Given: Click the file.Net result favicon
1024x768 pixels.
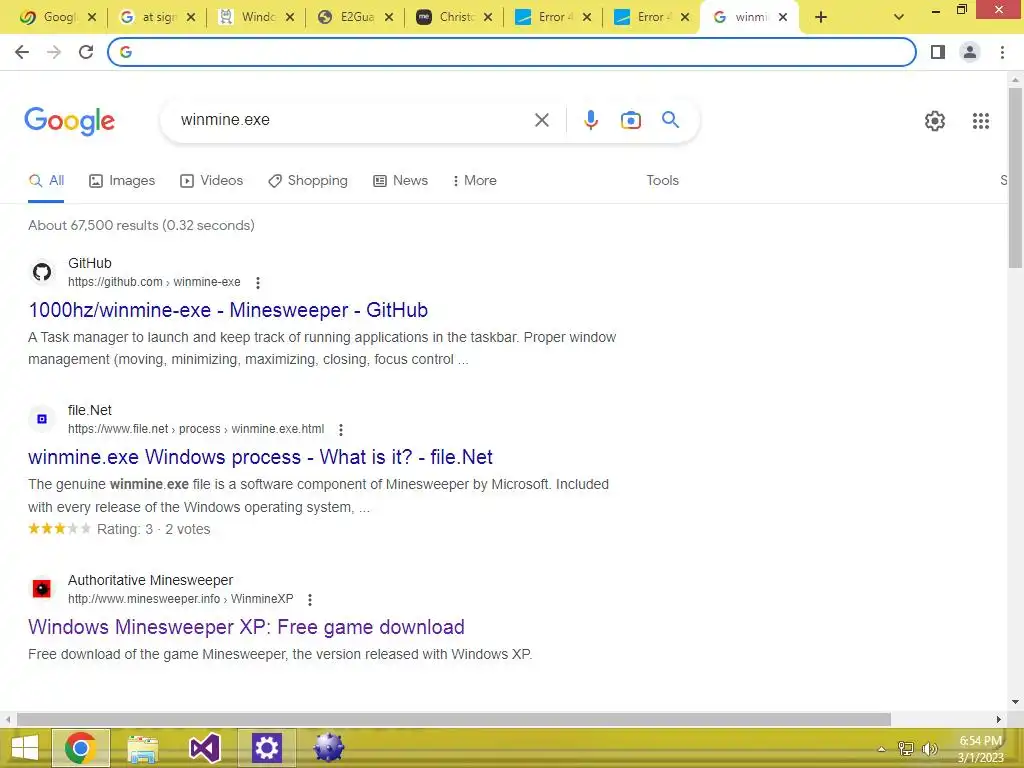Looking at the screenshot, I should [x=42, y=419].
